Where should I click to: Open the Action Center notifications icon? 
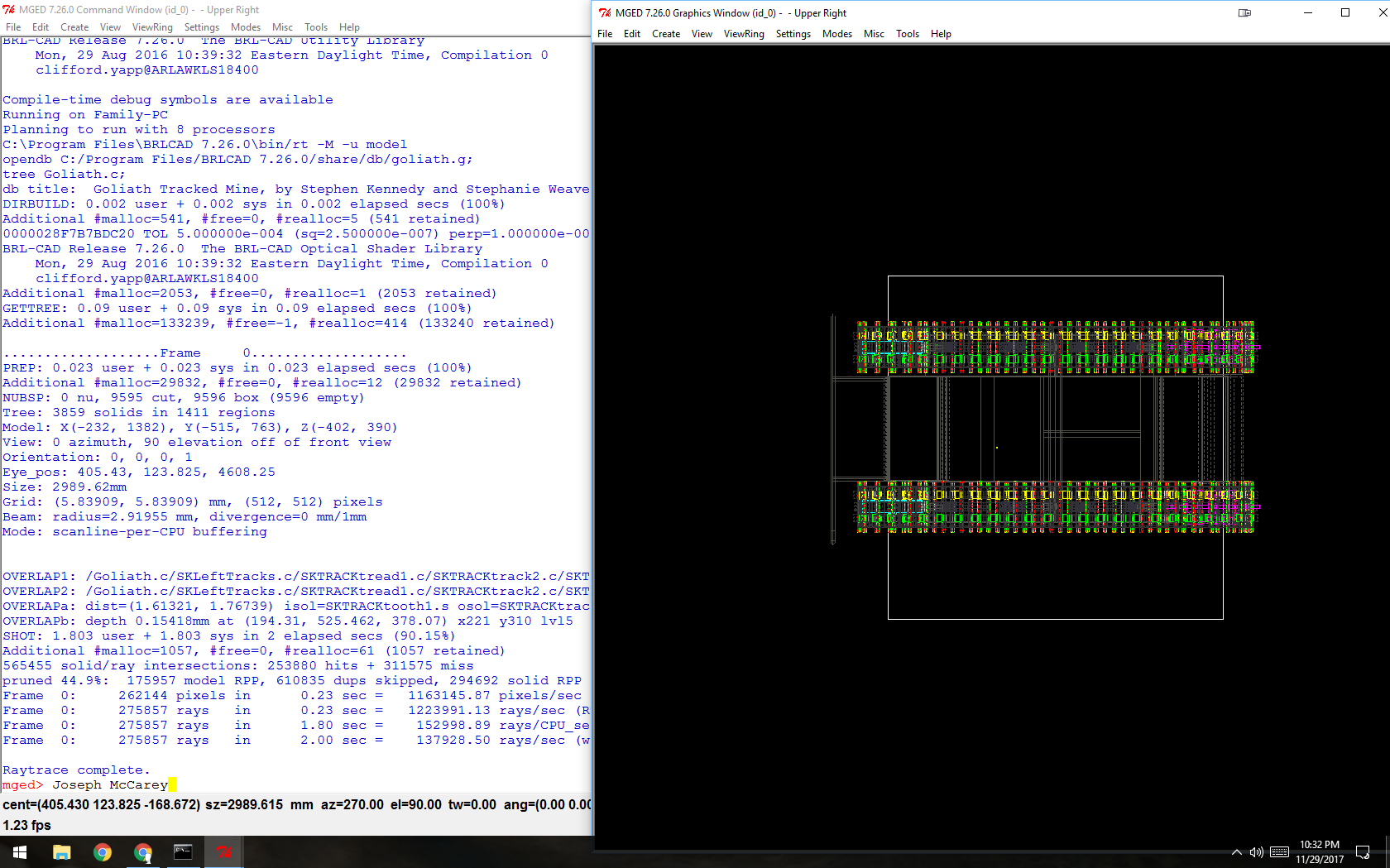1363,852
